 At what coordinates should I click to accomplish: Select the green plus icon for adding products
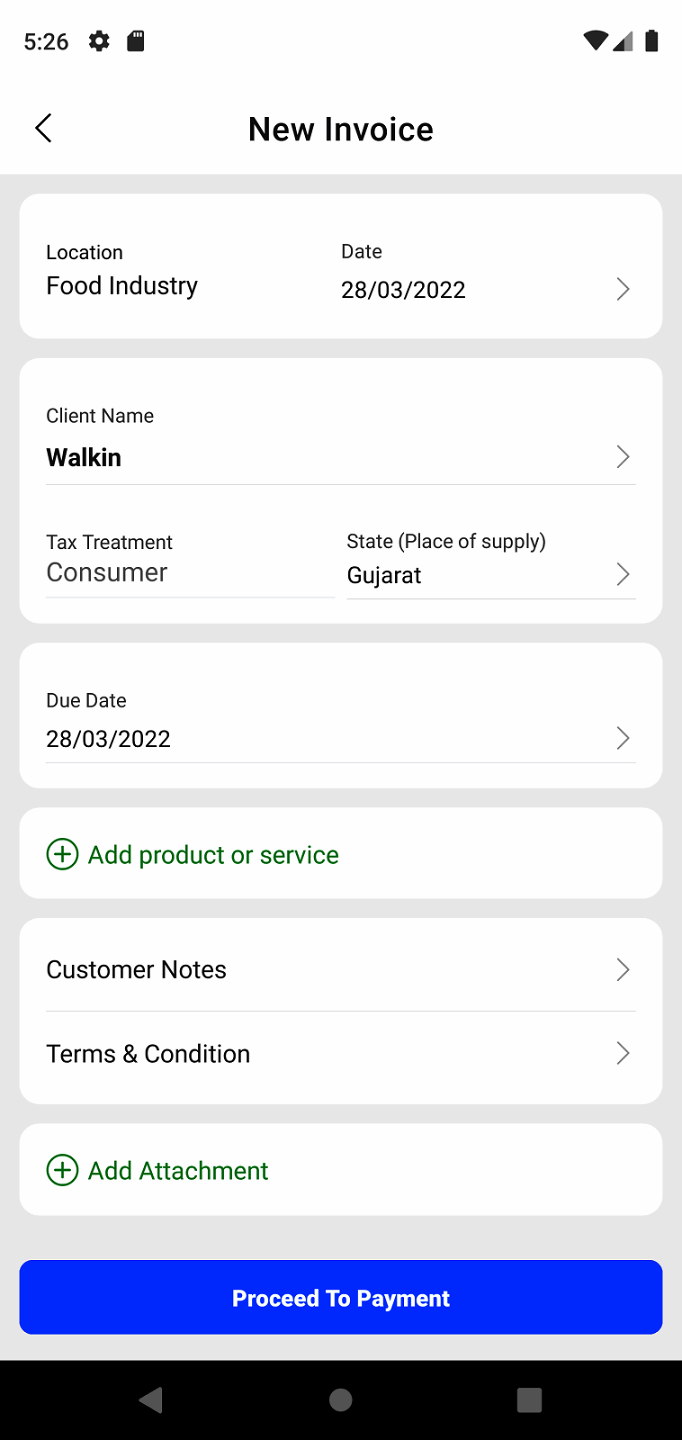click(x=62, y=854)
